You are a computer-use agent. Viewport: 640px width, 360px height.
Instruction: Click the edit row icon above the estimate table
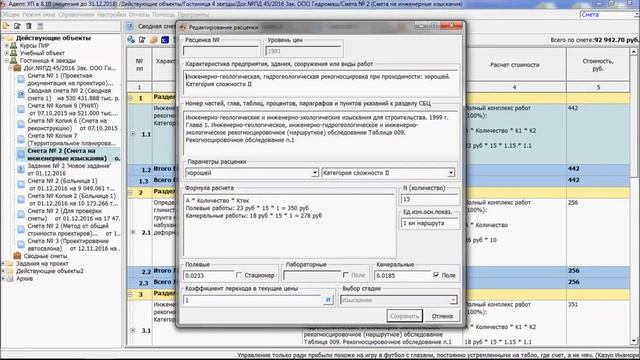coord(142,40)
